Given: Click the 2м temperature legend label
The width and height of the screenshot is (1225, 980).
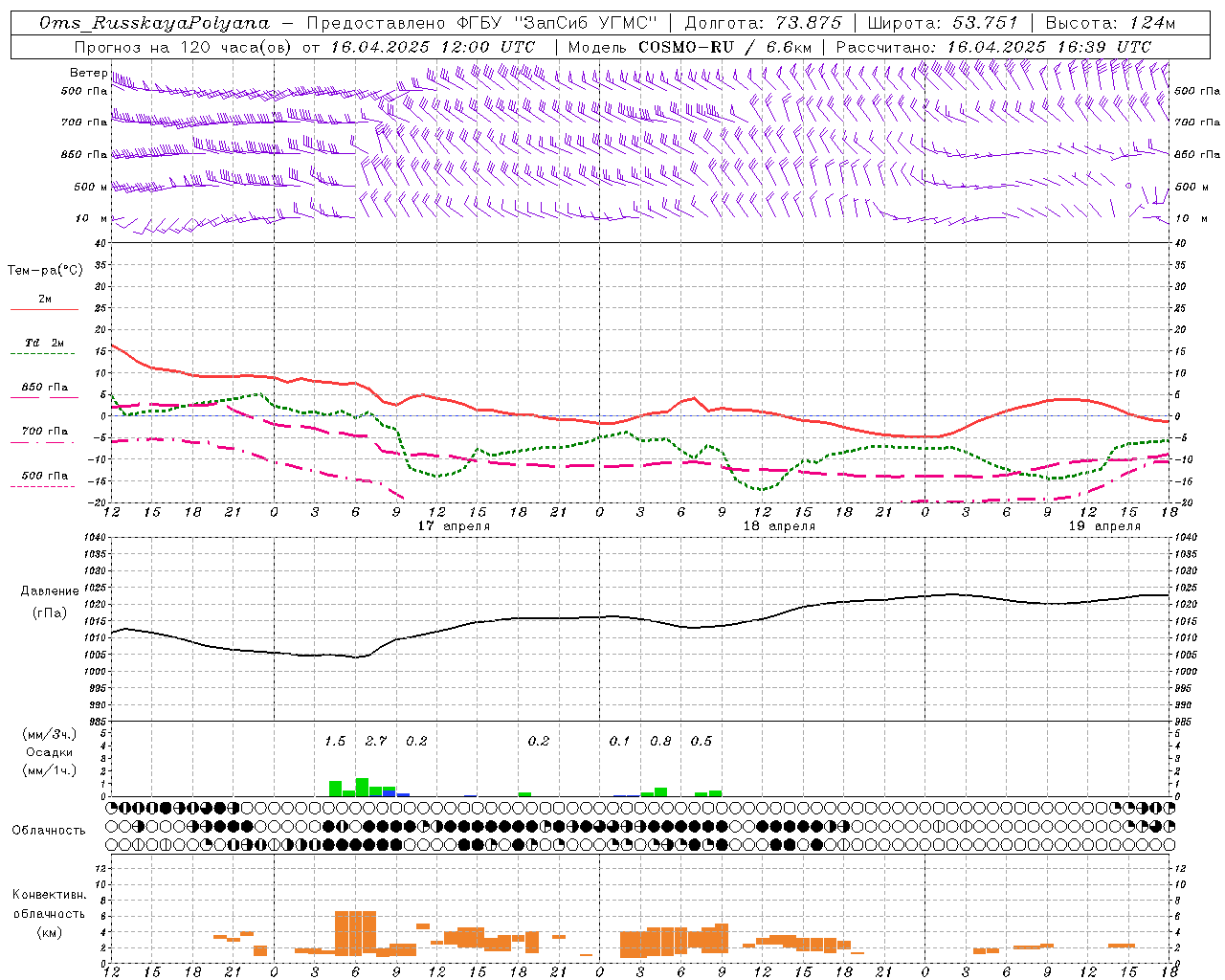Looking at the screenshot, I should pyautogui.click(x=45, y=300).
